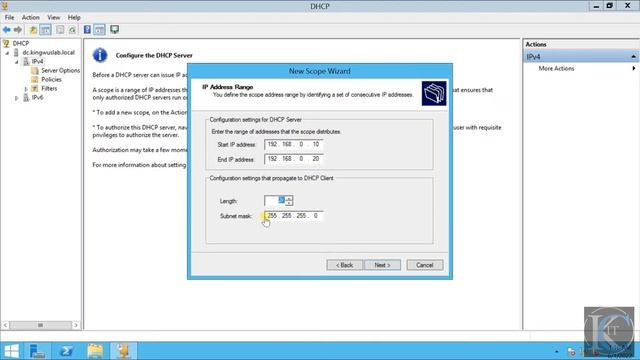
Task: Click the Up One Level folder icon
Action: click(33, 30)
